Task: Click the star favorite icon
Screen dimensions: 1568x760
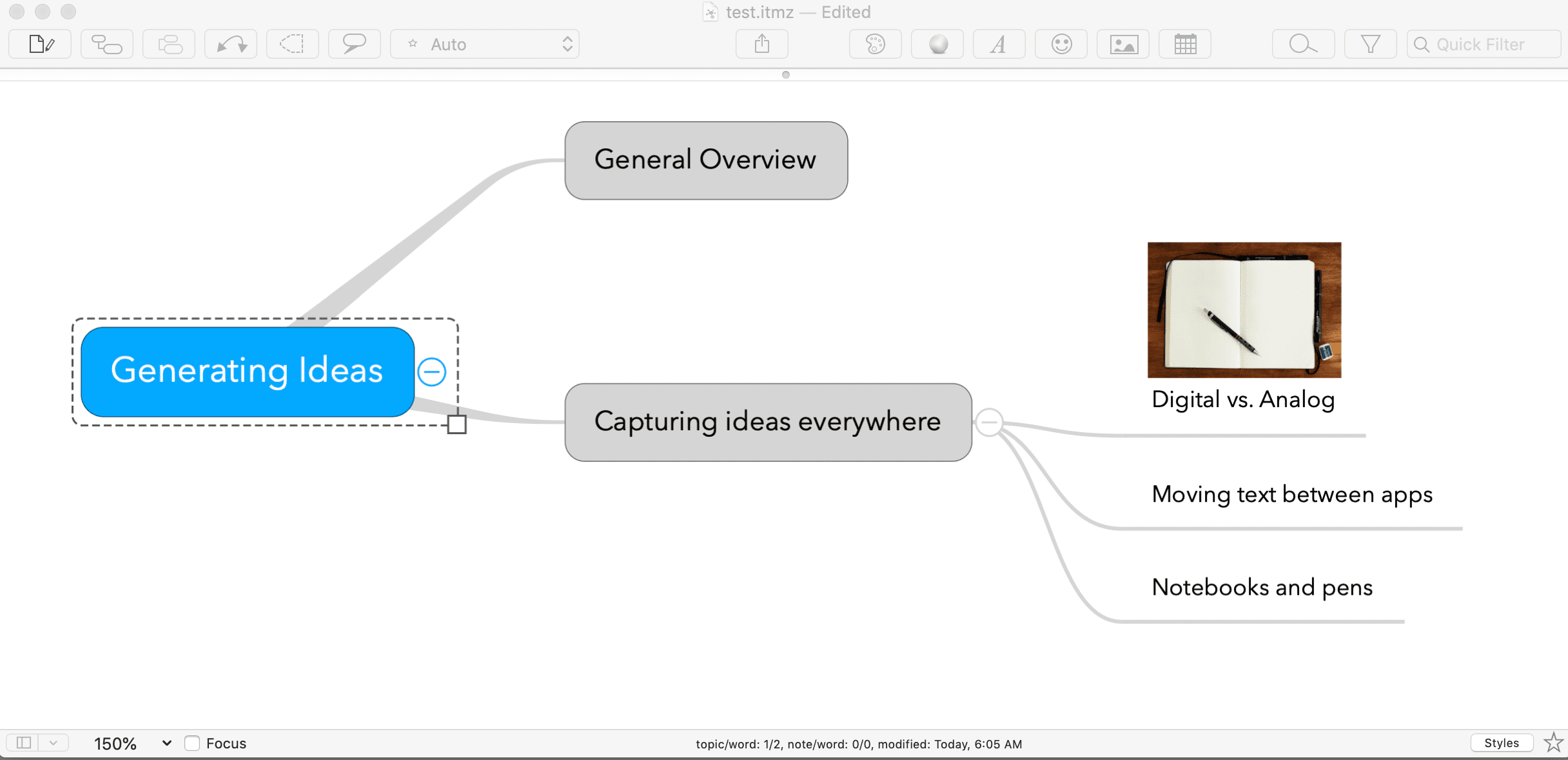Action: 1553,743
